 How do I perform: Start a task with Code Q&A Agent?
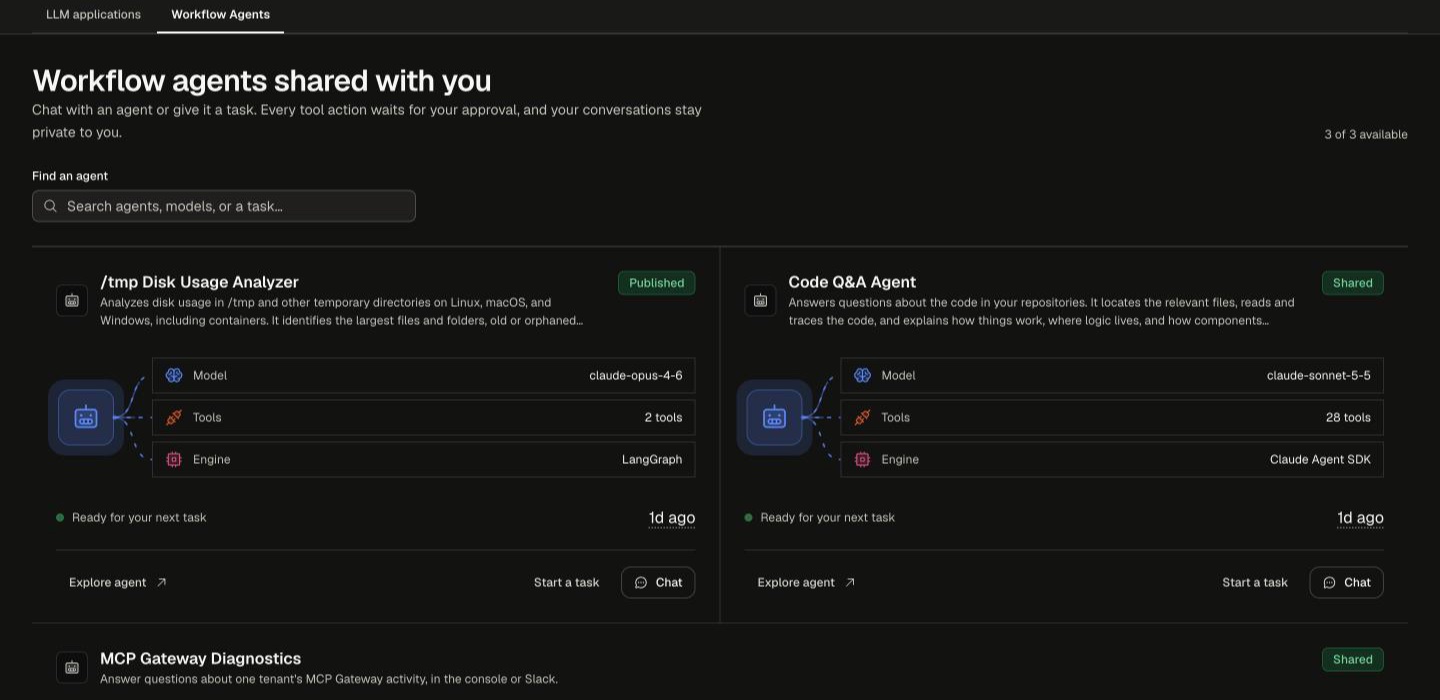click(1255, 582)
